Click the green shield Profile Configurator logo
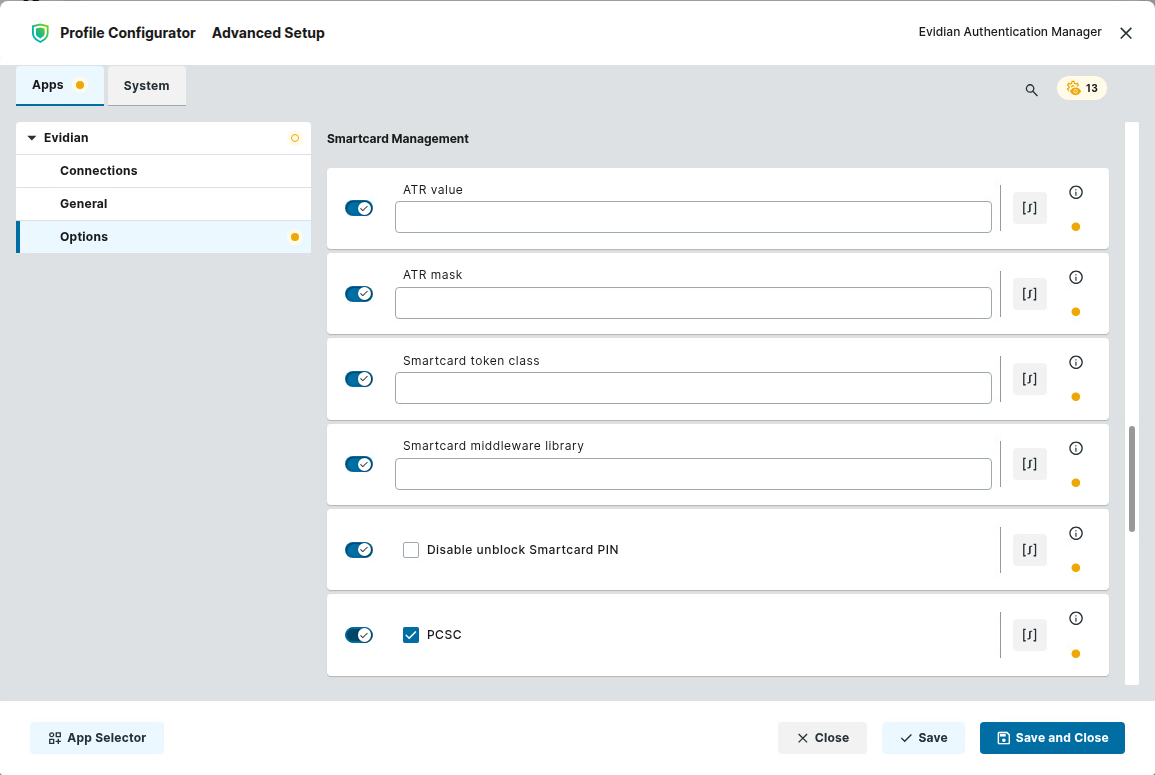Viewport: 1155px width, 775px height. (40, 33)
